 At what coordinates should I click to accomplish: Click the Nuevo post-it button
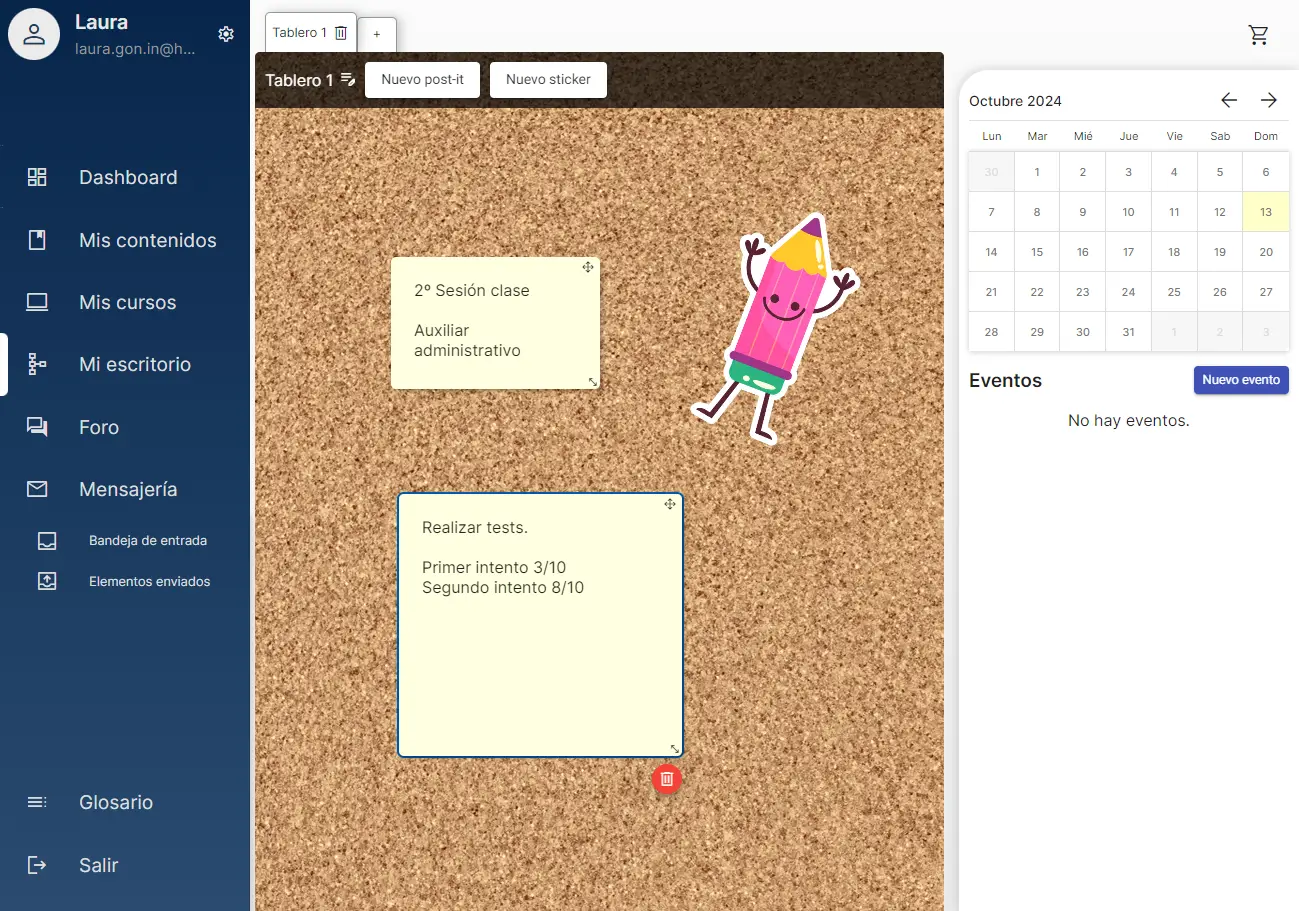coord(422,80)
